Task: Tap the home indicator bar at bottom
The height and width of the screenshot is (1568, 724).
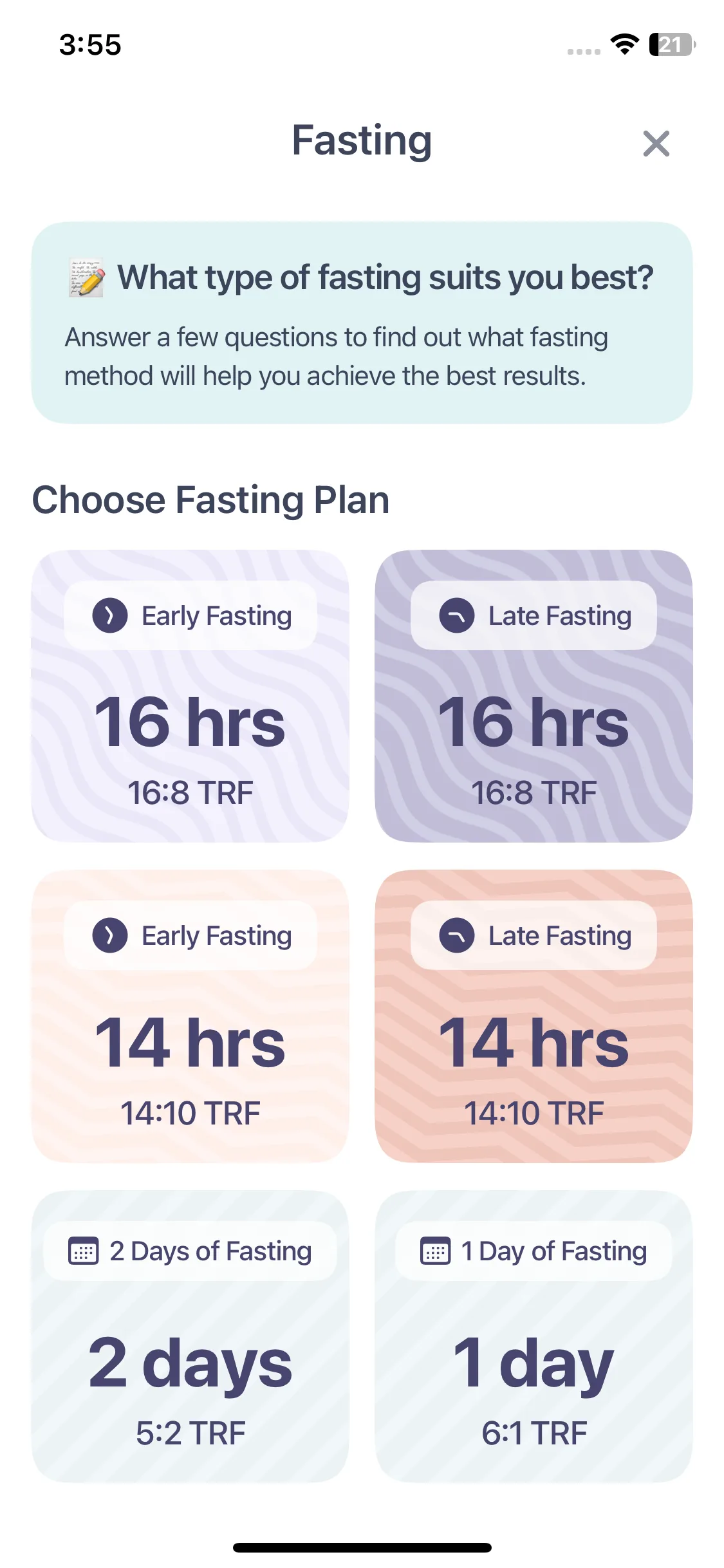Action: point(362,1547)
